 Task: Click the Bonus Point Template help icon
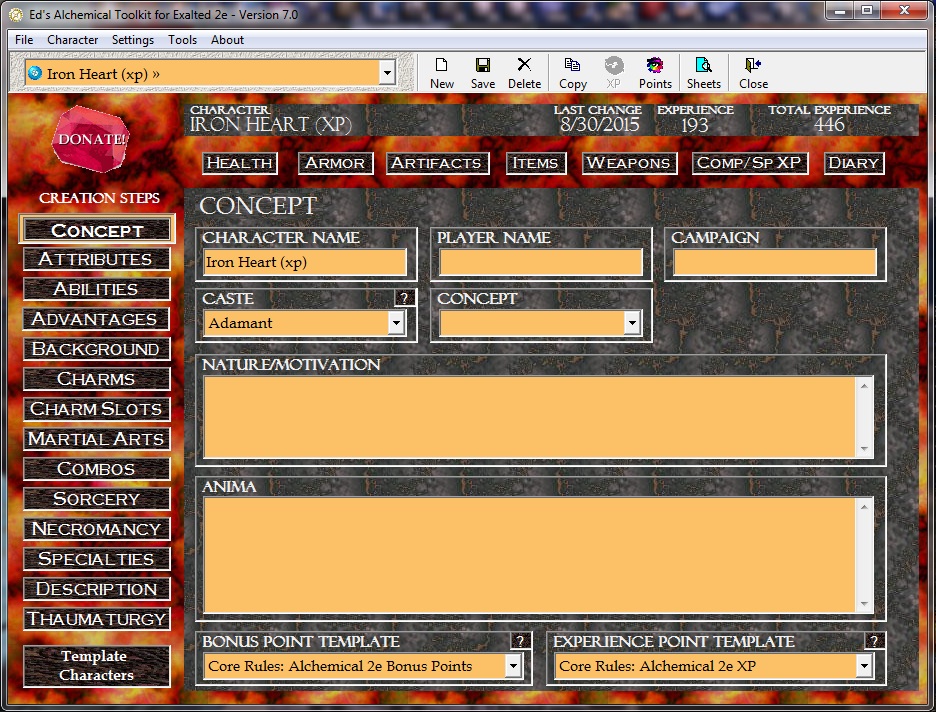(520, 641)
